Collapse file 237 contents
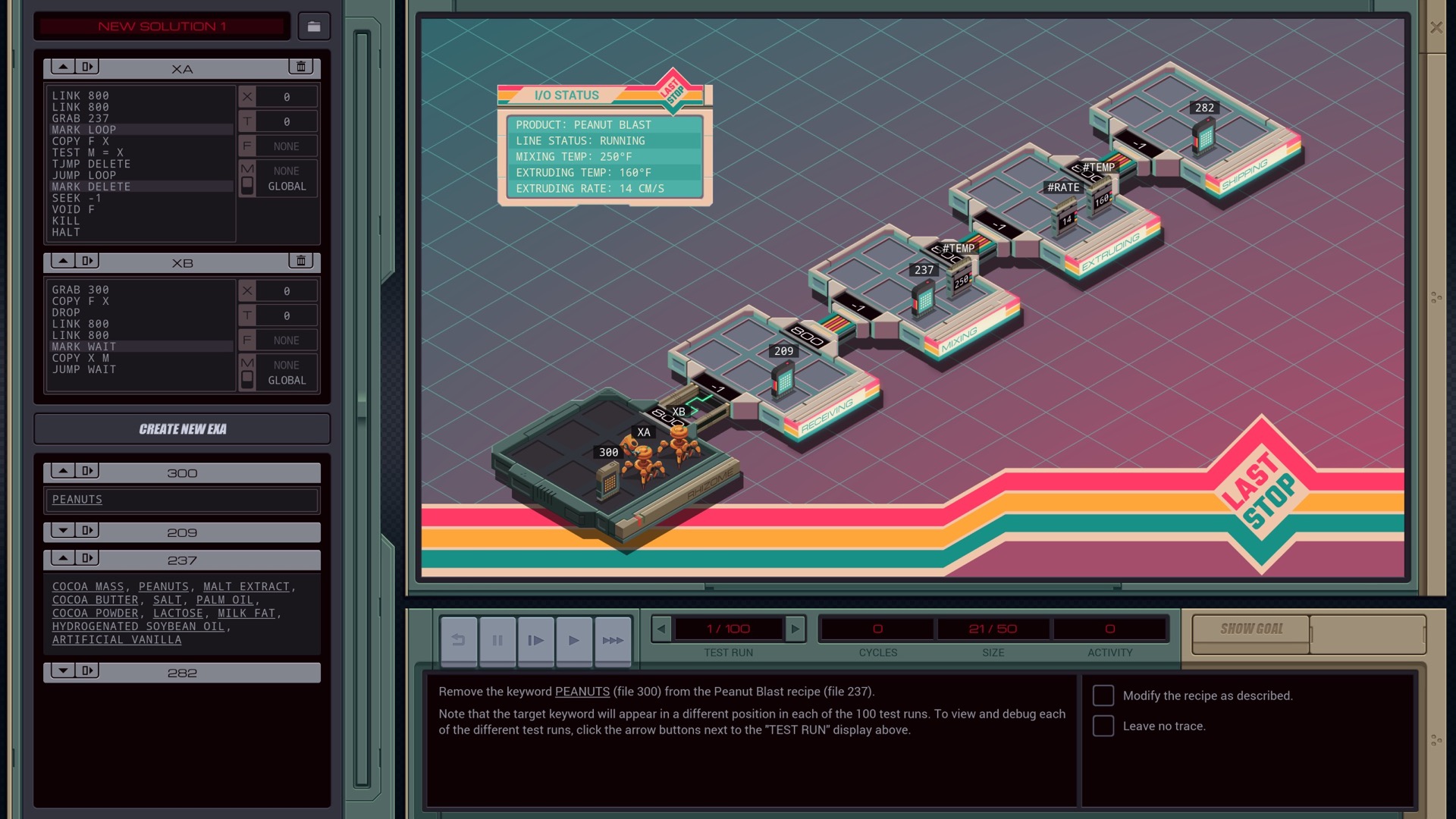The image size is (1456, 819). click(63, 558)
